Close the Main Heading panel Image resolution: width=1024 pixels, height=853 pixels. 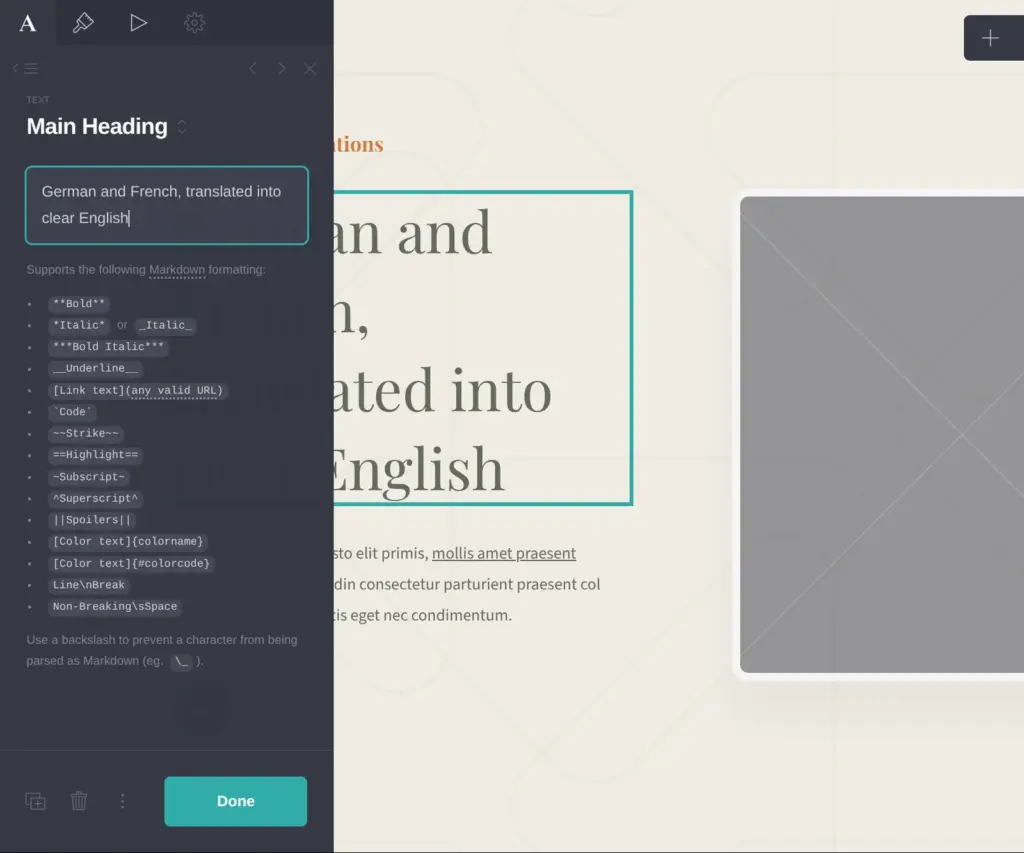click(x=310, y=68)
